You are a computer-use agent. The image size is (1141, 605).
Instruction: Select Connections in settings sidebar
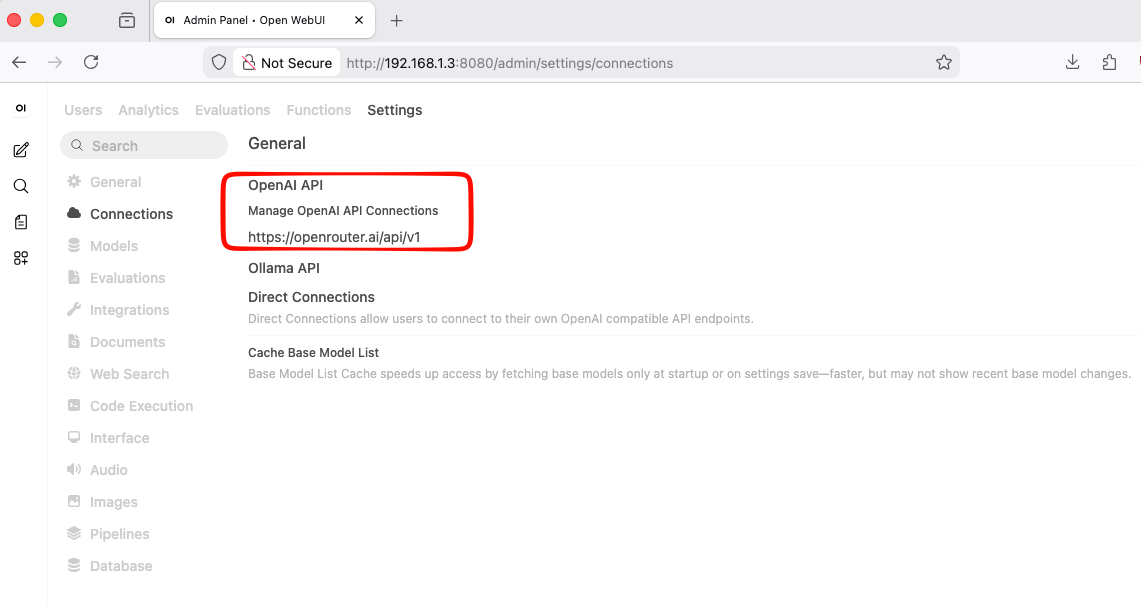(131, 214)
